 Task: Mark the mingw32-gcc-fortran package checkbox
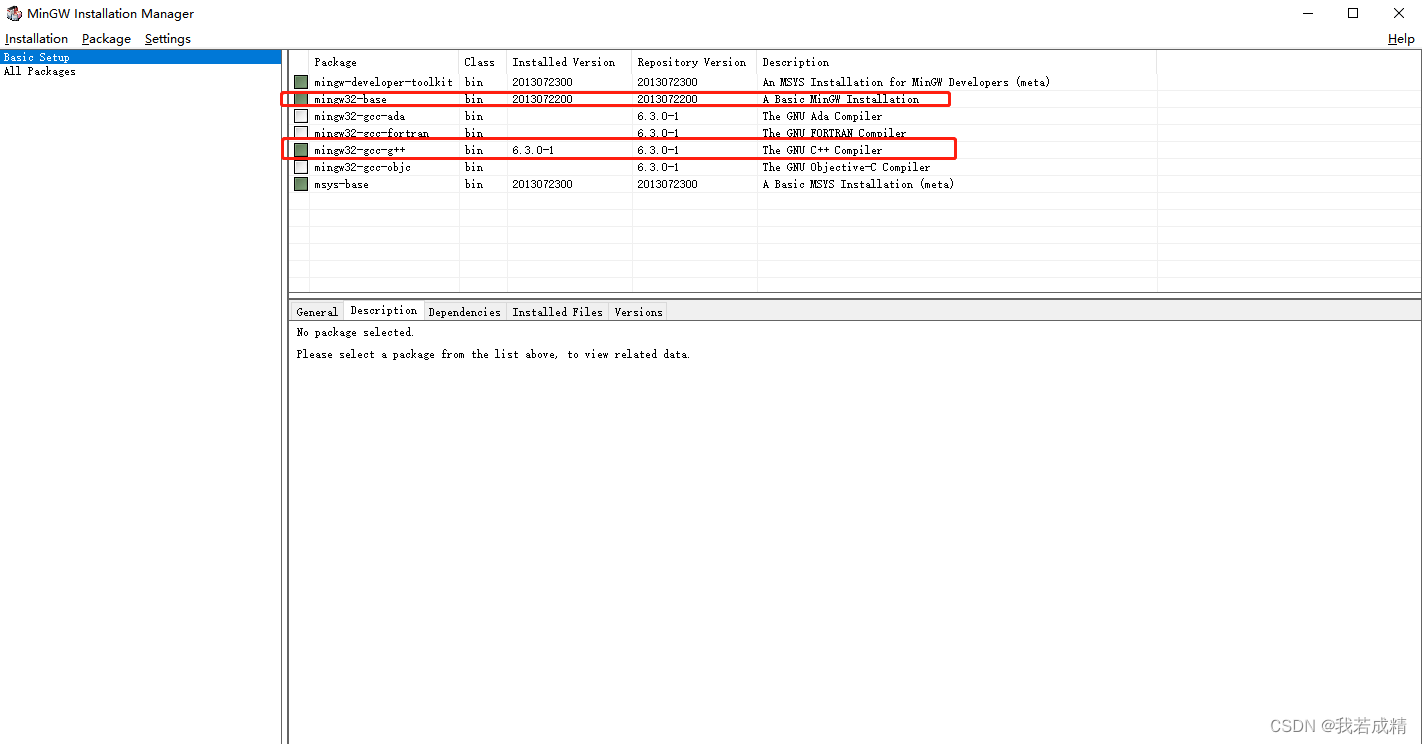point(301,133)
